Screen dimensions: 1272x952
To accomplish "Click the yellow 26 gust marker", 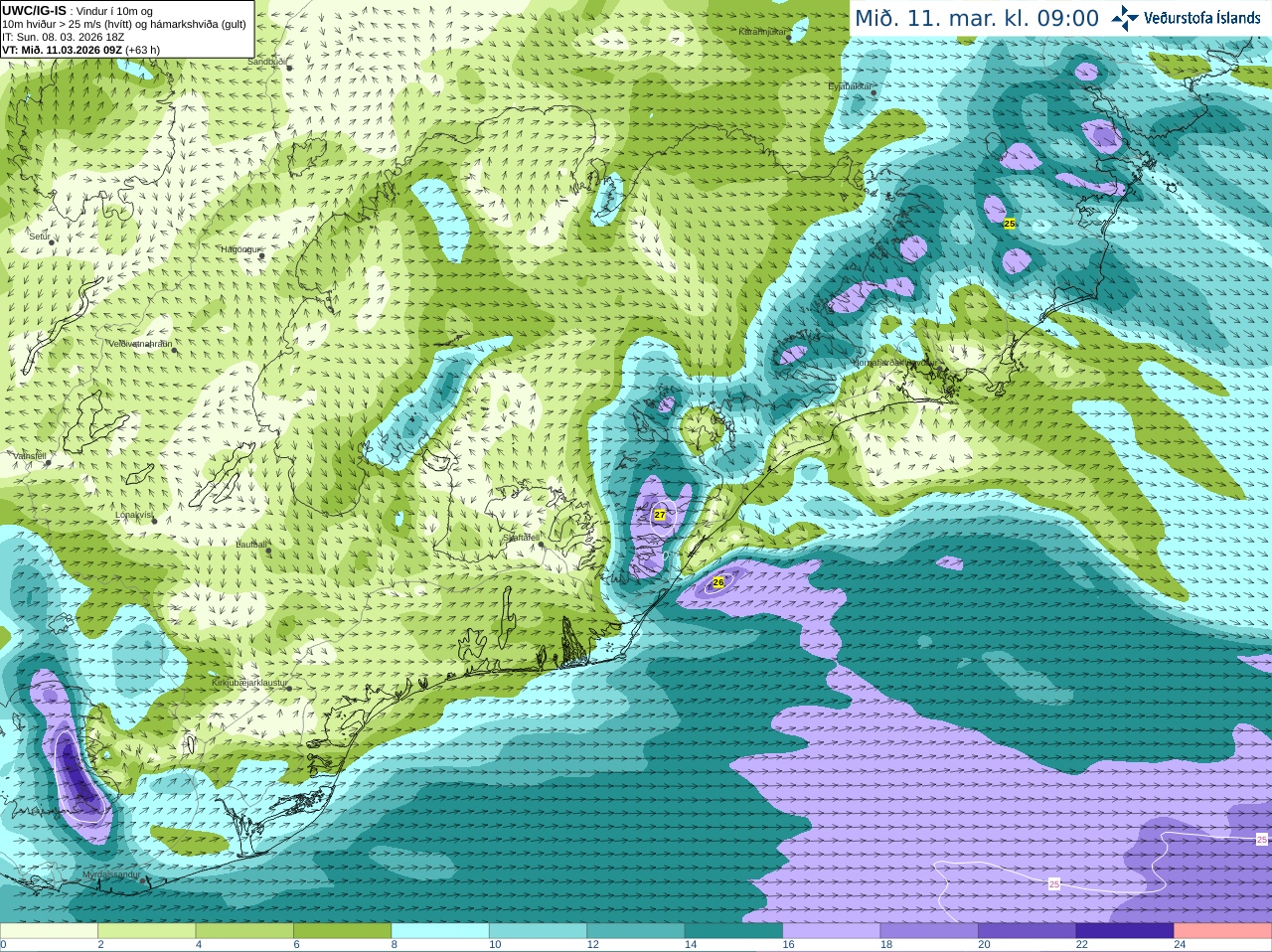I will [x=718, y=582].
